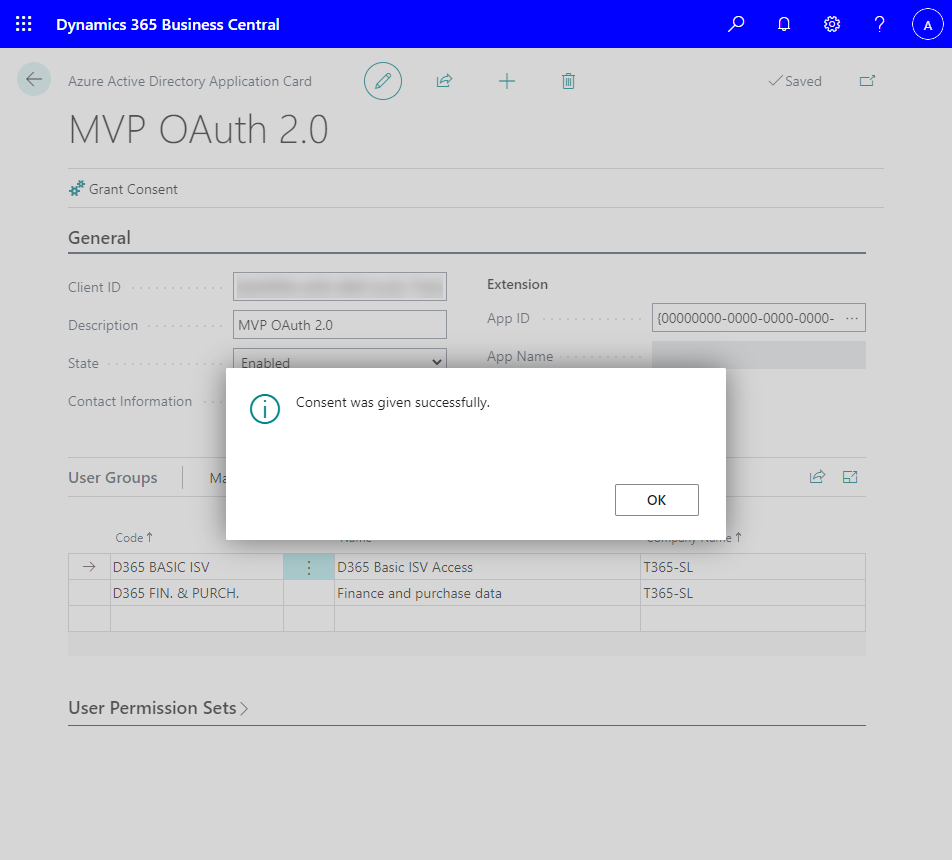The height and width of the screenshot is (860, 952).
Task: Sort by Code column header
Action: coord(134,538)
